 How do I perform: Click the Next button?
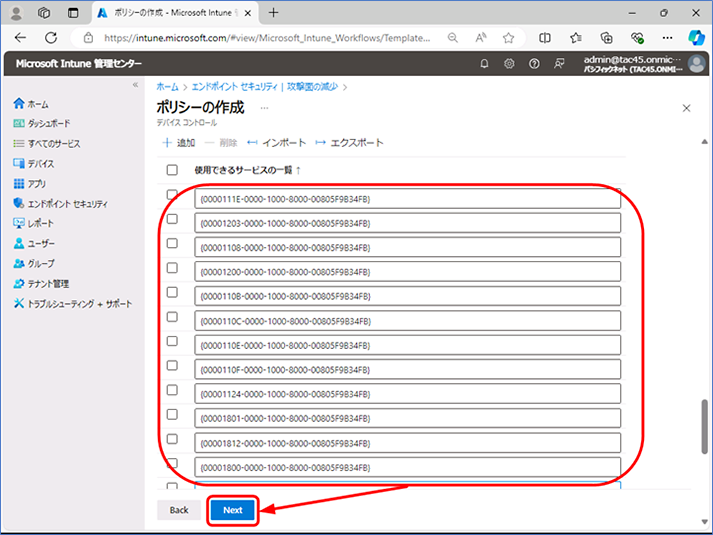point(233,510)
